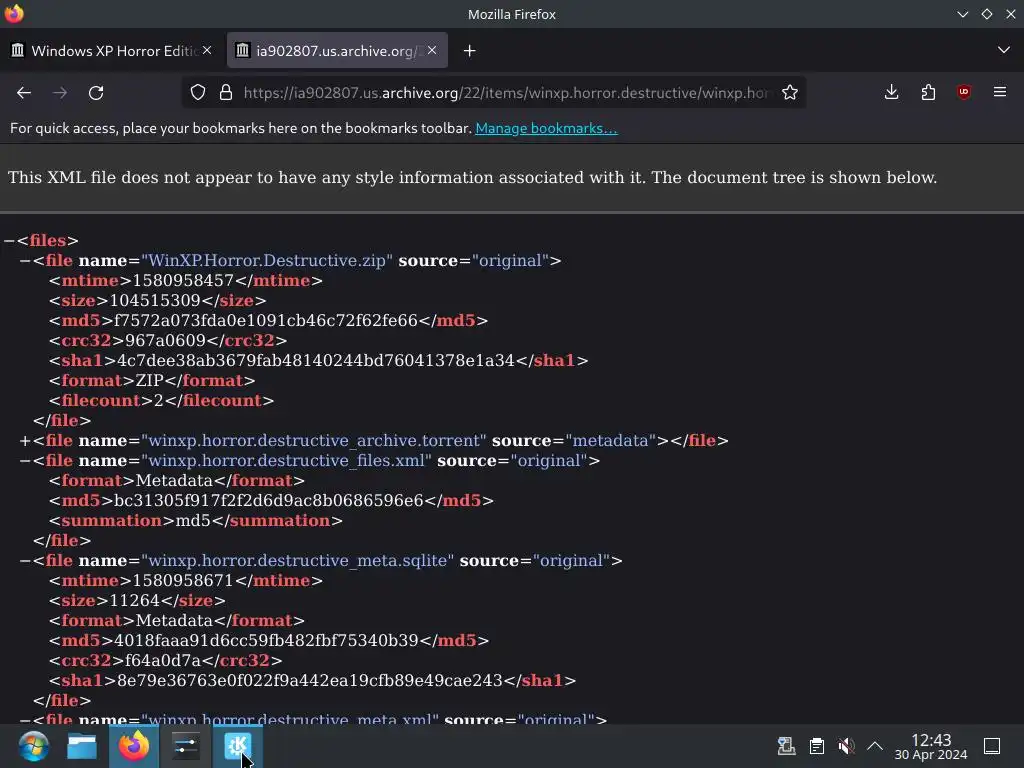The height and width of the screenshot is (768, 1024).
Task: Open the KDE app in taskbar
Action: [238, 746]
